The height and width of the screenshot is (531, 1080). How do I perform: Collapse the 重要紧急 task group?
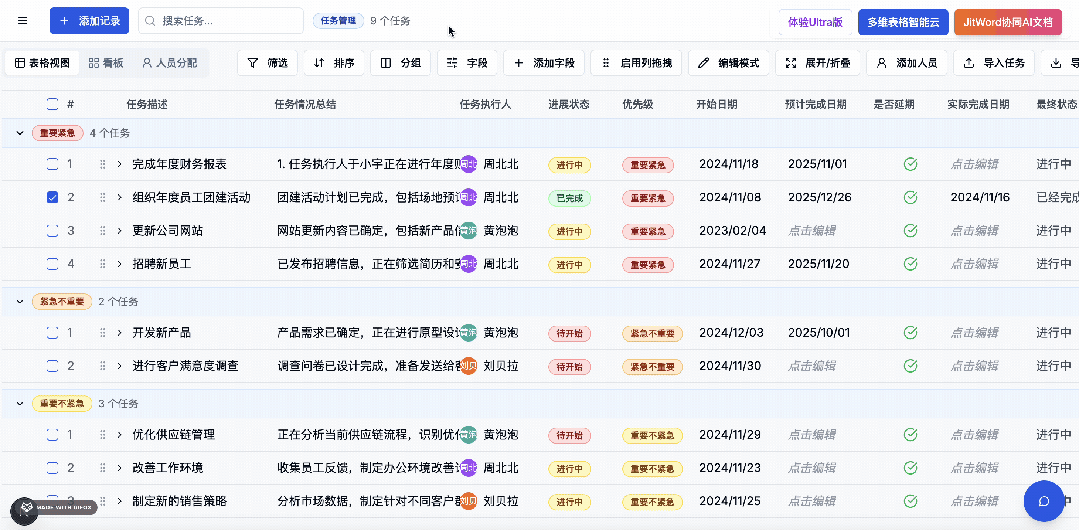tap(19, 133)
